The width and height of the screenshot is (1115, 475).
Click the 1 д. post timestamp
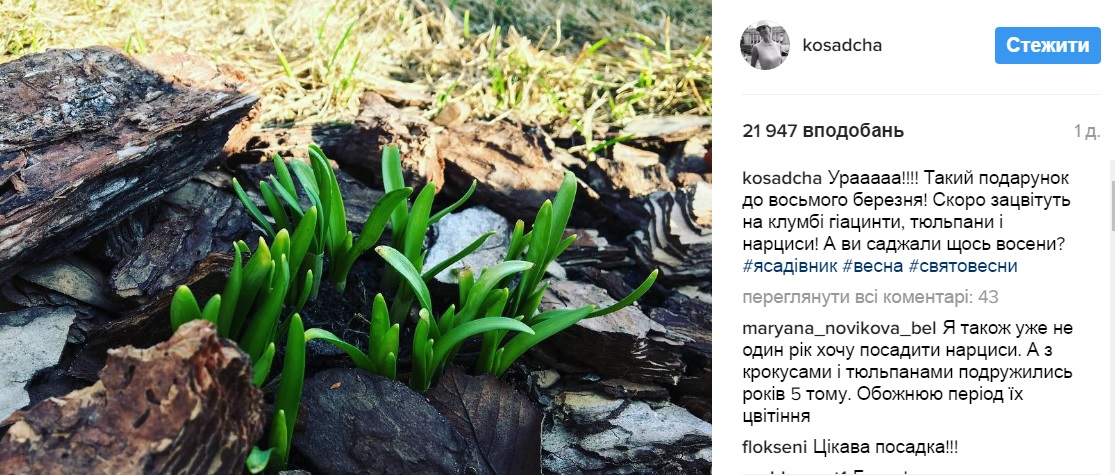tap(1086, 131)
